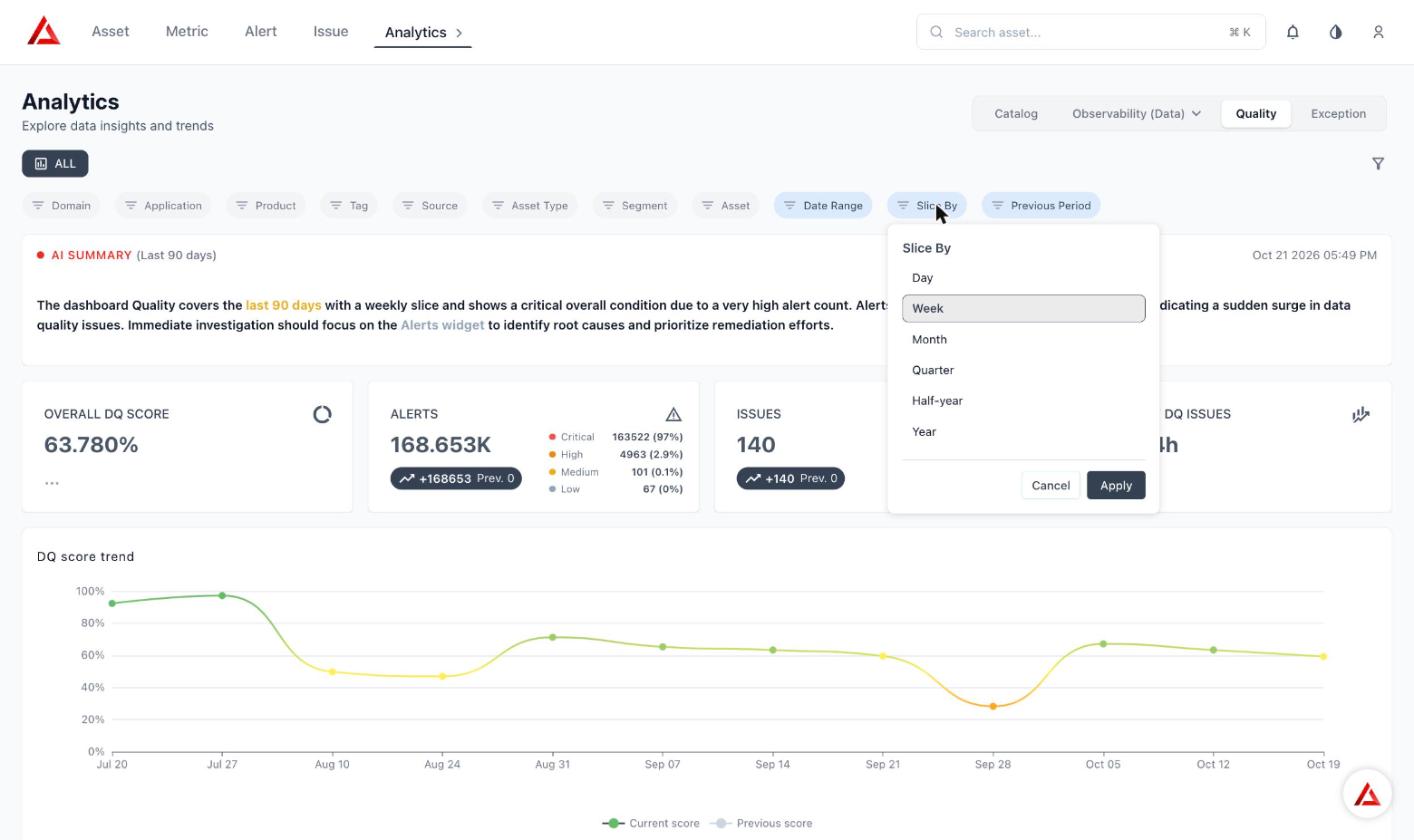Open the Segment filter chip
This screenshot has height=840, width=1414.
pos(635,205)
